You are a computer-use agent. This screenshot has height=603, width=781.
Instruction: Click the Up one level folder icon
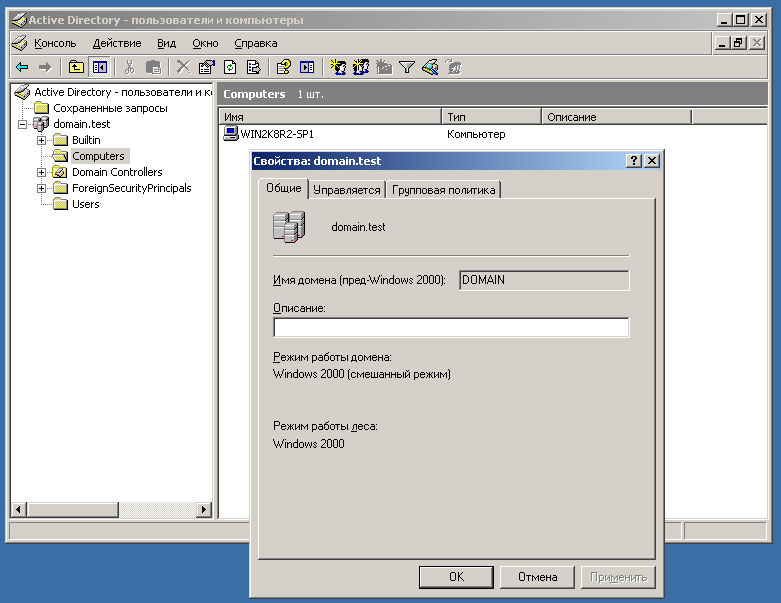coord(76,67)
